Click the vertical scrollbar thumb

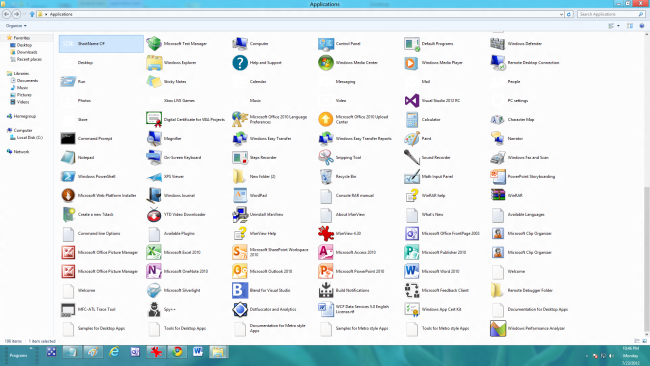[x=646, y=259]
